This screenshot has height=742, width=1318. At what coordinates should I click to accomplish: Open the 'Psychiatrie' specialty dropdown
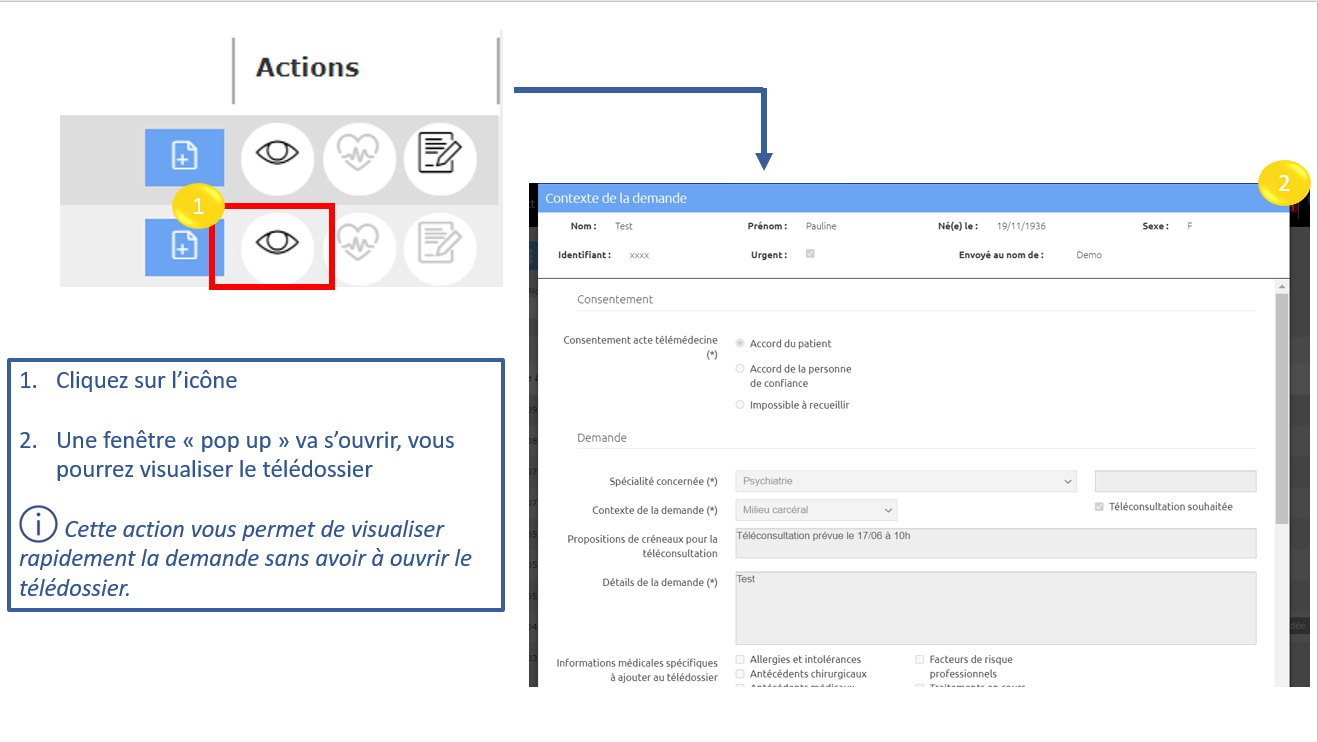pos(906,481)
